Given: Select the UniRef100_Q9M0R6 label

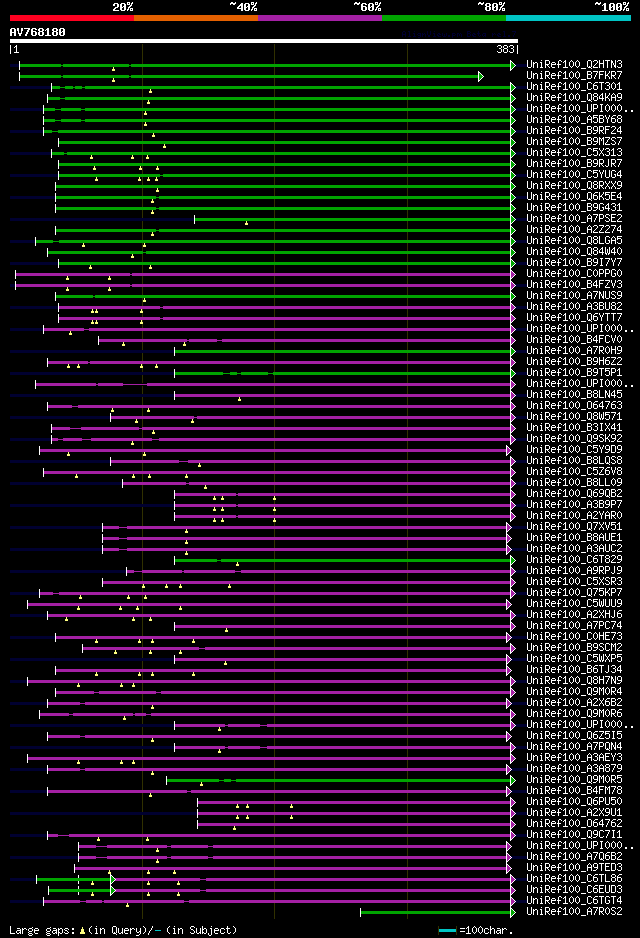Looking at the screenshot, I should coord(574,714).
